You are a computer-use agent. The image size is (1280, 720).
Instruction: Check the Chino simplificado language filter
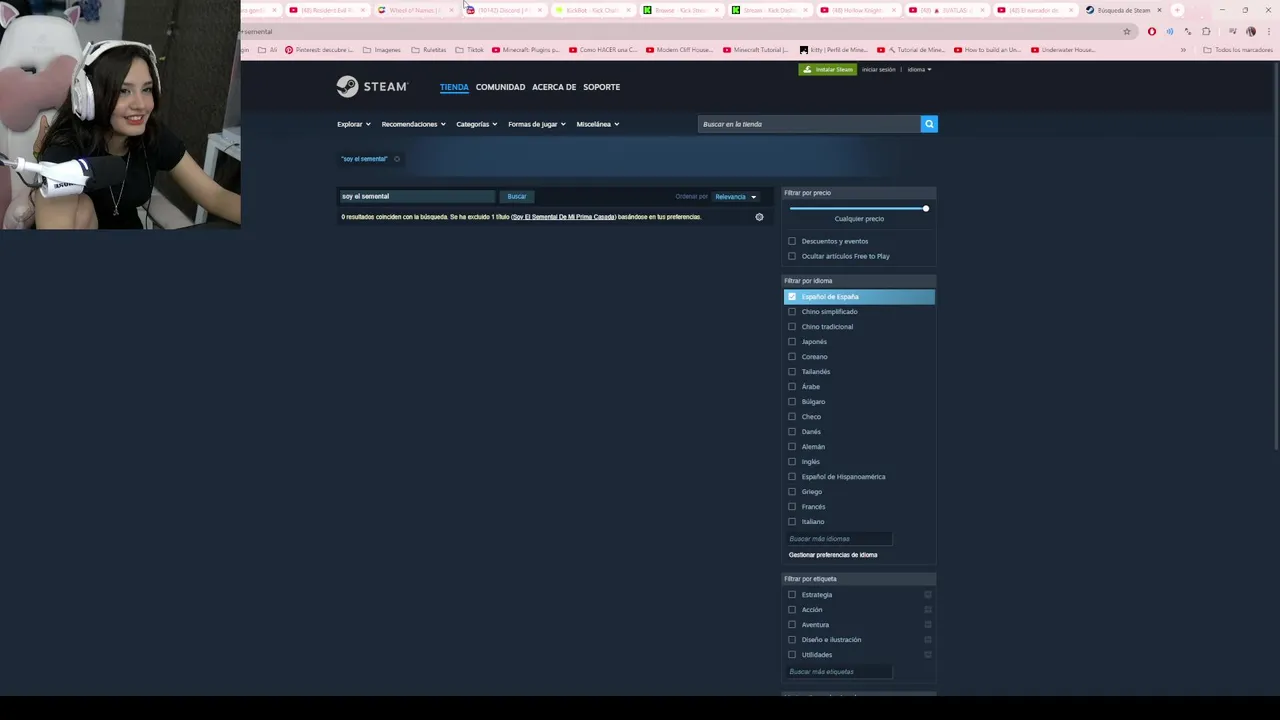point(792,312)
